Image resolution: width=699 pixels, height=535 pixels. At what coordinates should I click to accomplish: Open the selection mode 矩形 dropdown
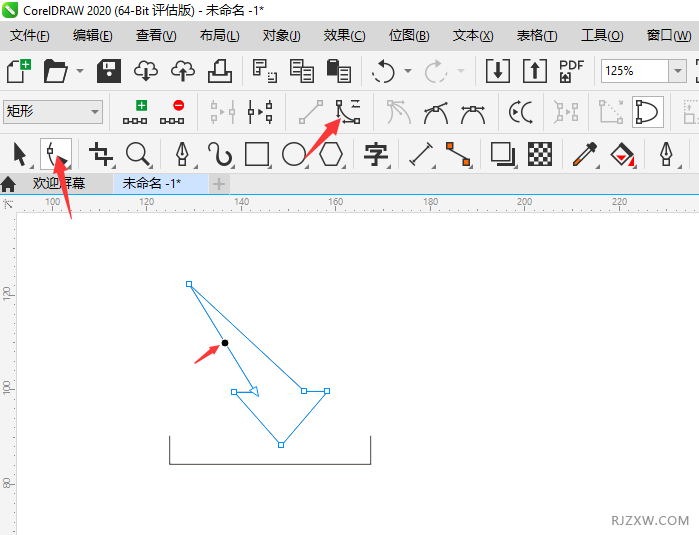(x=53, y=111)
